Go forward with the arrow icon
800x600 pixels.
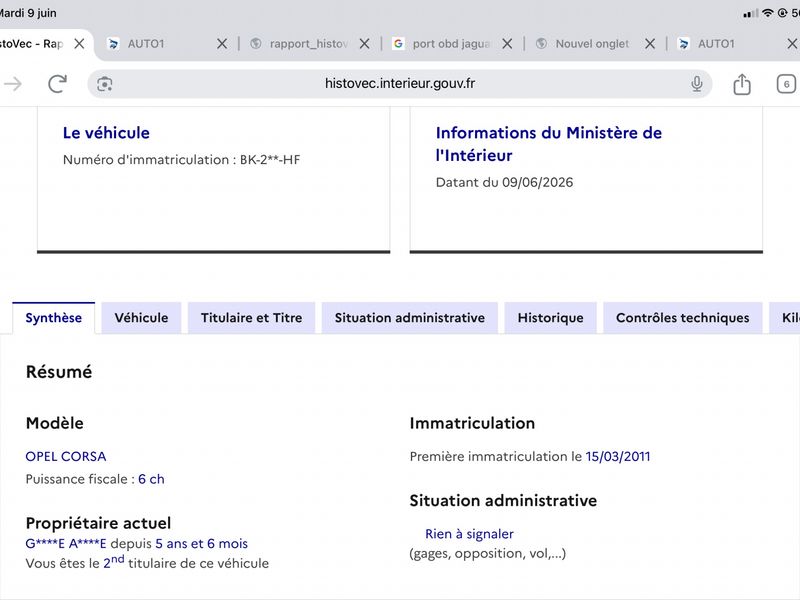click(13, 84)
